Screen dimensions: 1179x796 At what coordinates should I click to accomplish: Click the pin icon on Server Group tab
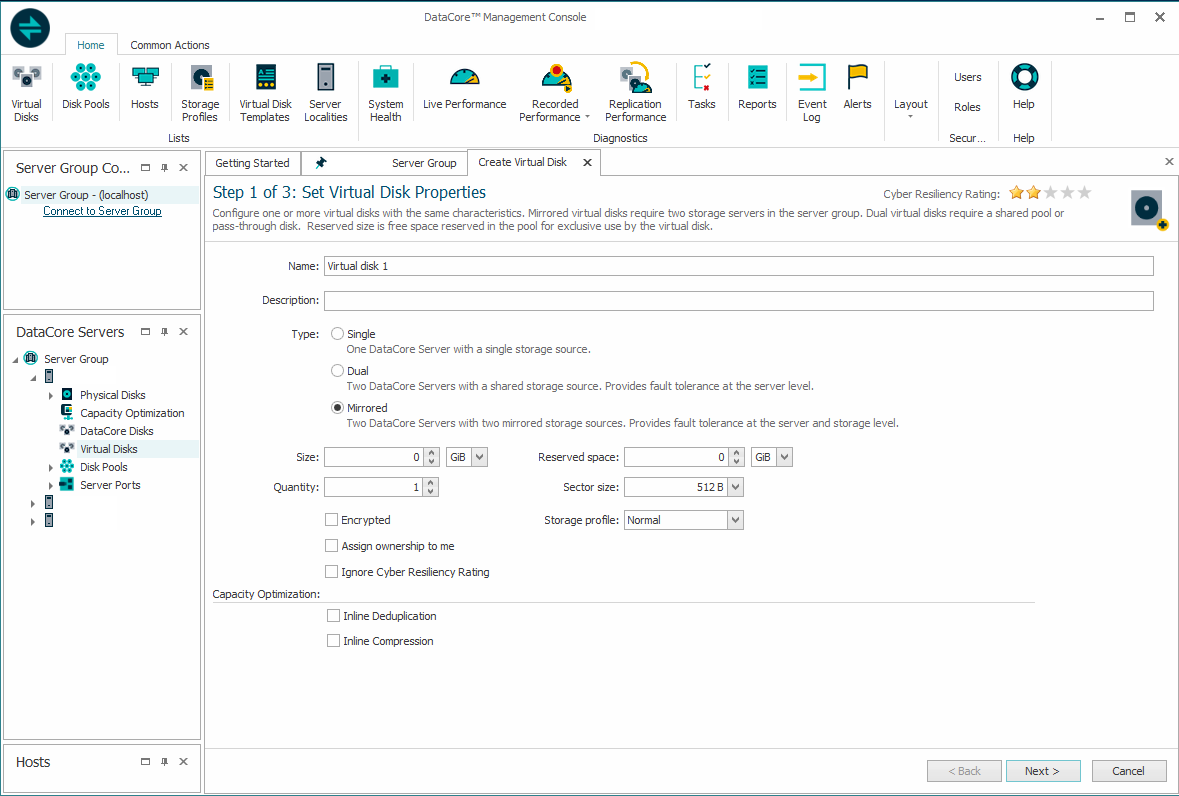pos(321,162)
